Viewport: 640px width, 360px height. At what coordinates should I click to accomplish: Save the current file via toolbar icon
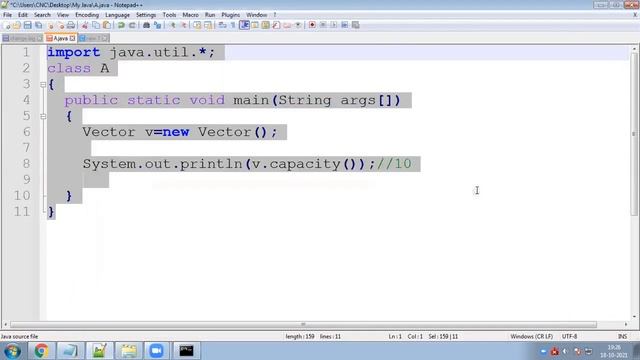[27, 25]
